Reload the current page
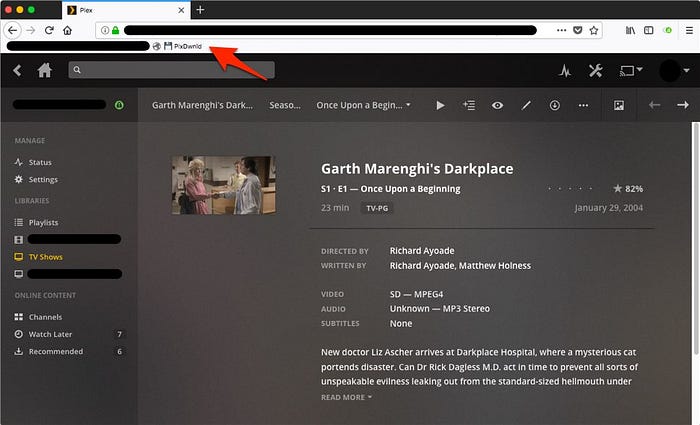The image size is (700, 425). [x=49, y=30]
